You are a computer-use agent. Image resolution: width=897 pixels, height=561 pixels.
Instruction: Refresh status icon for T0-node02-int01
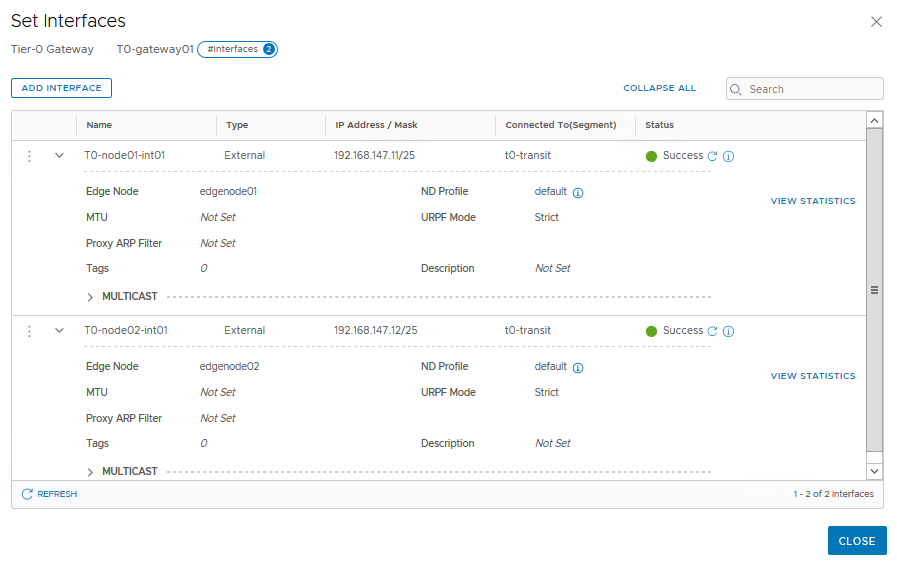click(x=713, y=331)
